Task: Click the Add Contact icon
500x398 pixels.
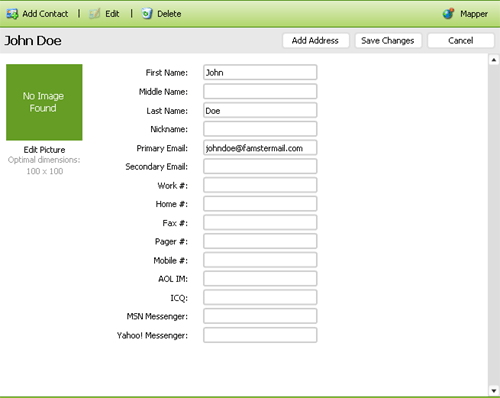Action: [x=12, y=14]
